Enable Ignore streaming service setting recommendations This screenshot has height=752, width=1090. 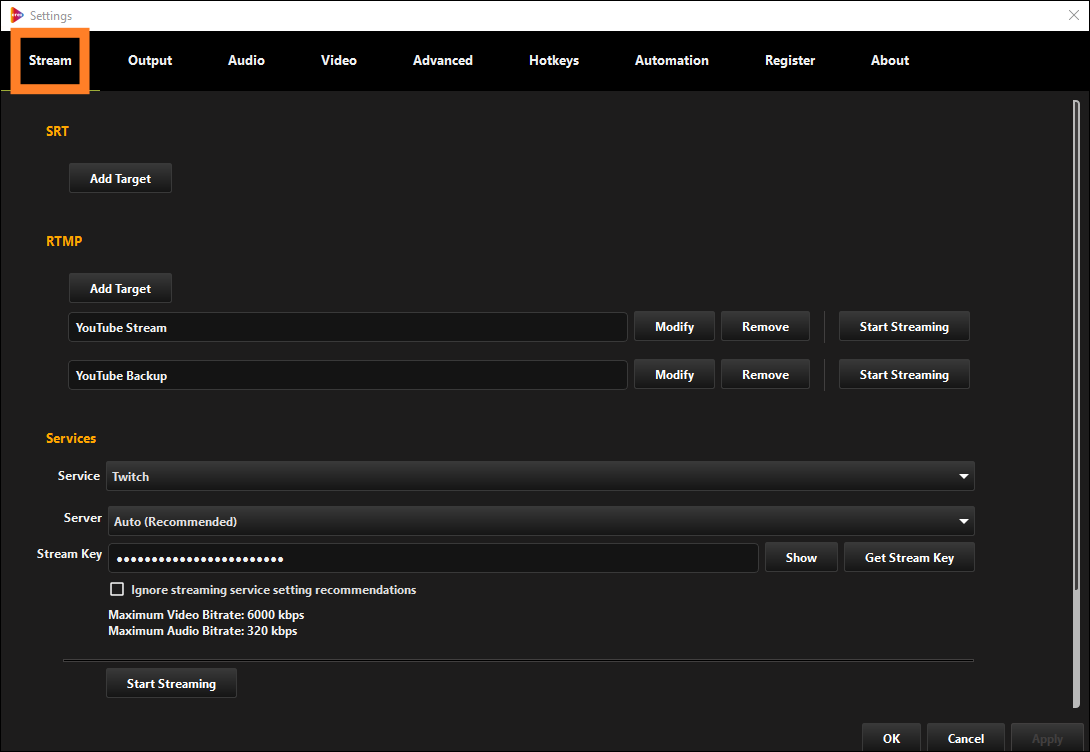[x=117, y=589]
